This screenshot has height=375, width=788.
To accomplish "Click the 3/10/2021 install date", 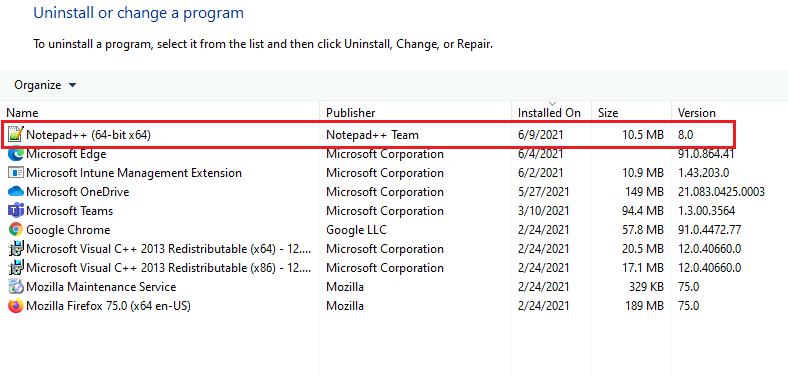I will click(544, 211).
